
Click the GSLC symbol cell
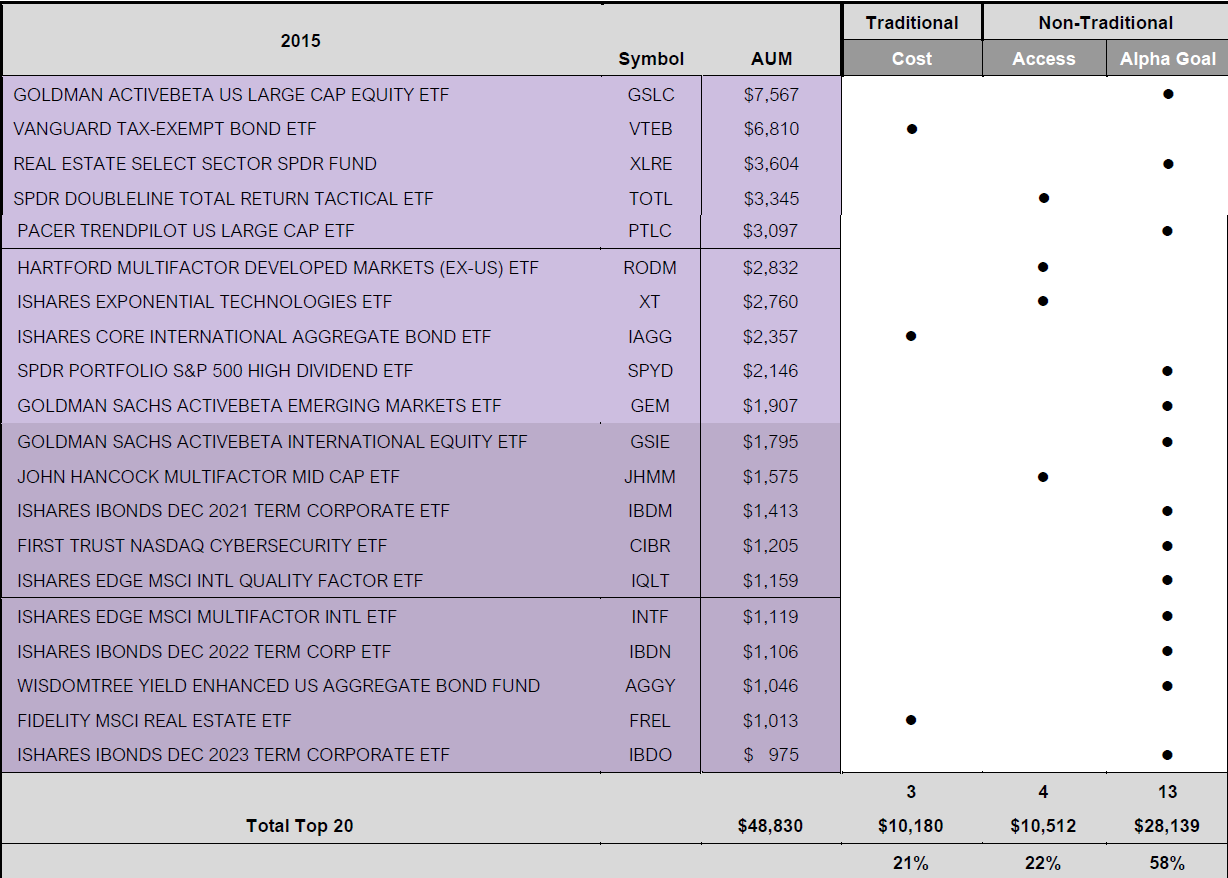point(651,95)
